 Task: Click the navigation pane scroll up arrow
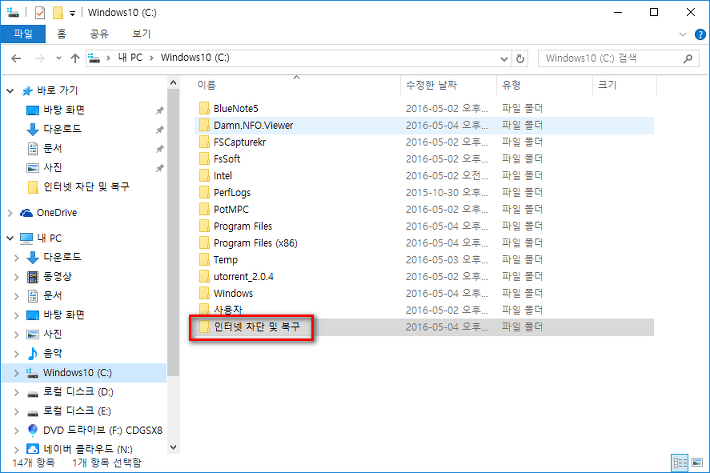click(x=173, y=83)
